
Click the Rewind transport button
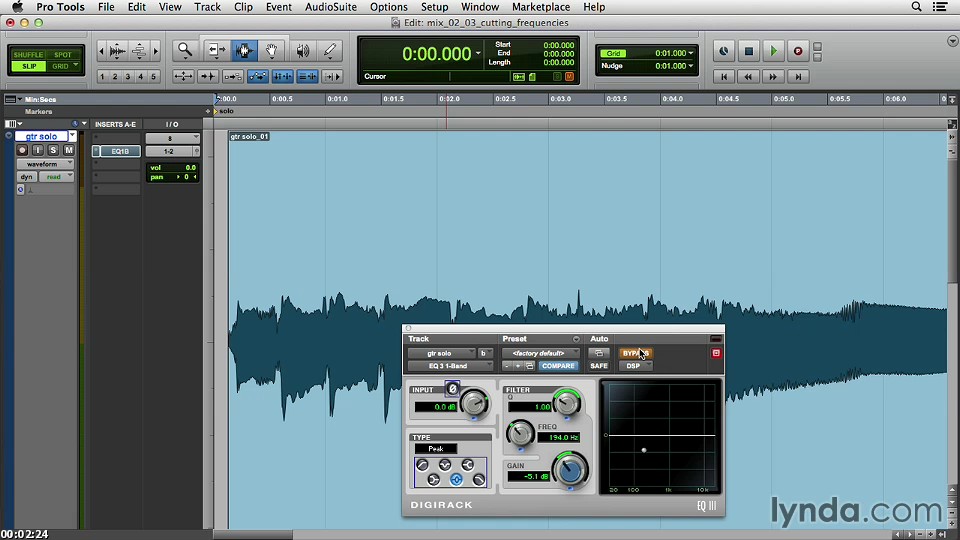tap(748, 77)
